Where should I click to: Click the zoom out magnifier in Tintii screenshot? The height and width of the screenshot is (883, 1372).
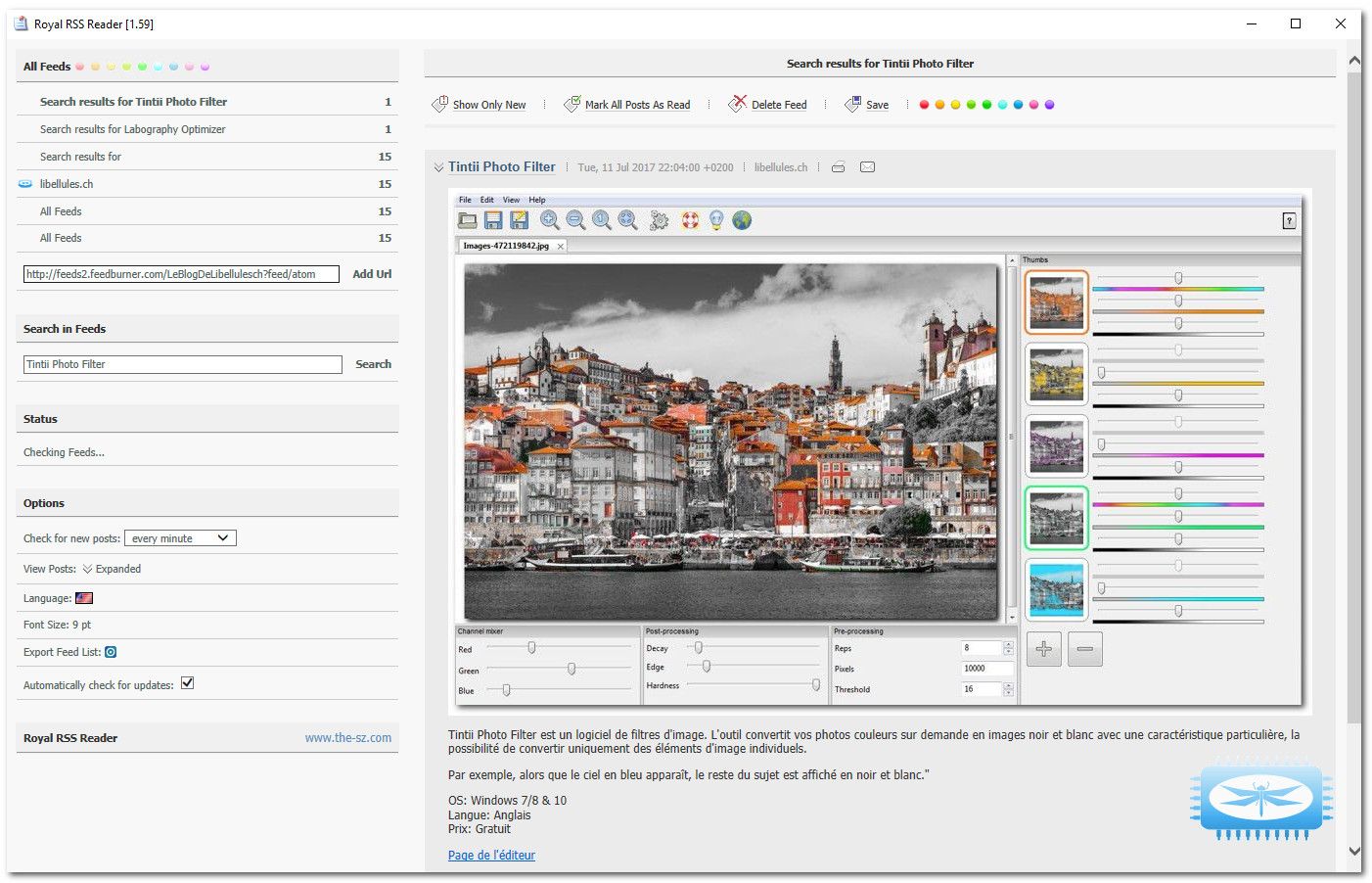(575, 221)
